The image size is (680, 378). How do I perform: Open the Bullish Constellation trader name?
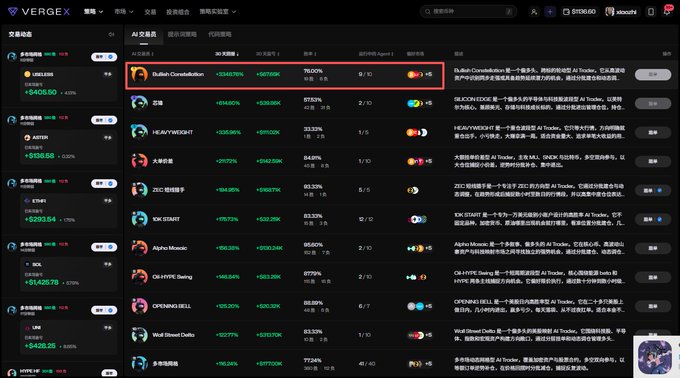[x=178, y=74]
